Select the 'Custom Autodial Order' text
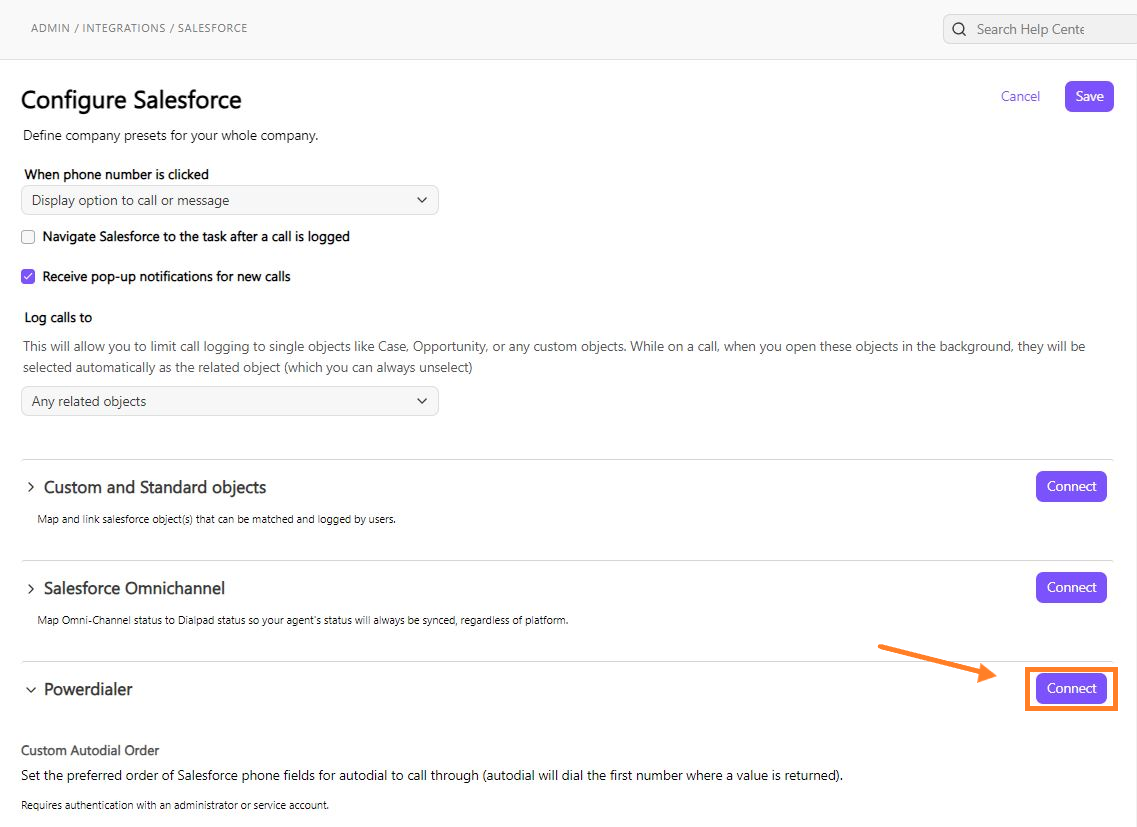This screenshot has width=1137, height=827. pyautogui.click(x=90, y=750)
